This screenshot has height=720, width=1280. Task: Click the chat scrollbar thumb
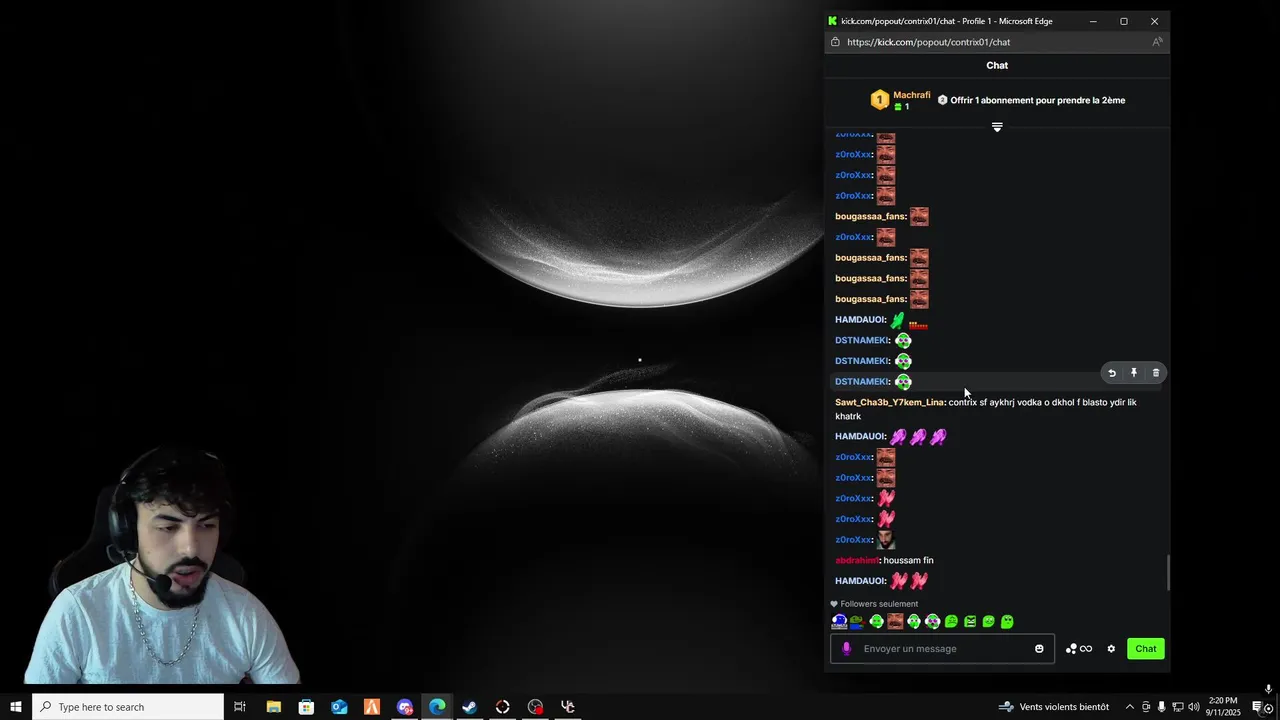(x=1167, y=573)
